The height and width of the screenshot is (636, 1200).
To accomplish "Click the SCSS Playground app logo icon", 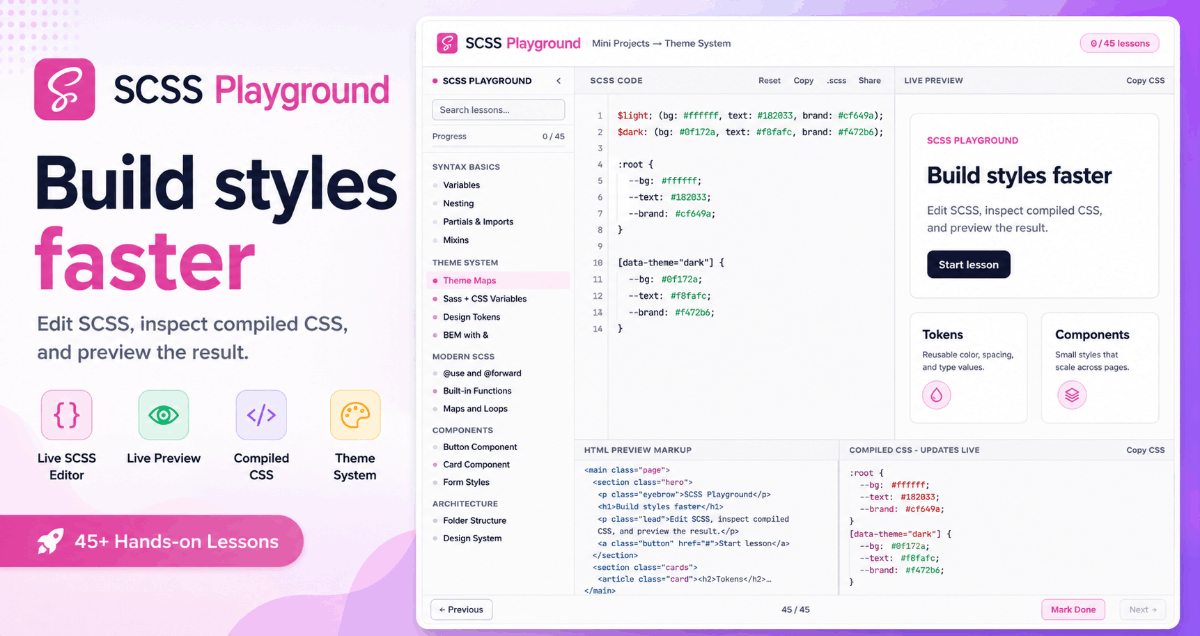I will pyautogui.click(x=447, y=43).
